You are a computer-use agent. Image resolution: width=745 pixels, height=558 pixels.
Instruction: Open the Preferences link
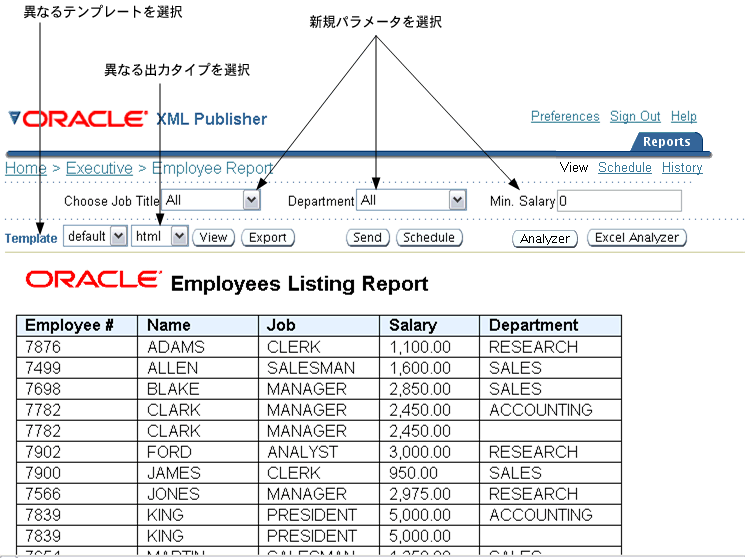[565, 116]
